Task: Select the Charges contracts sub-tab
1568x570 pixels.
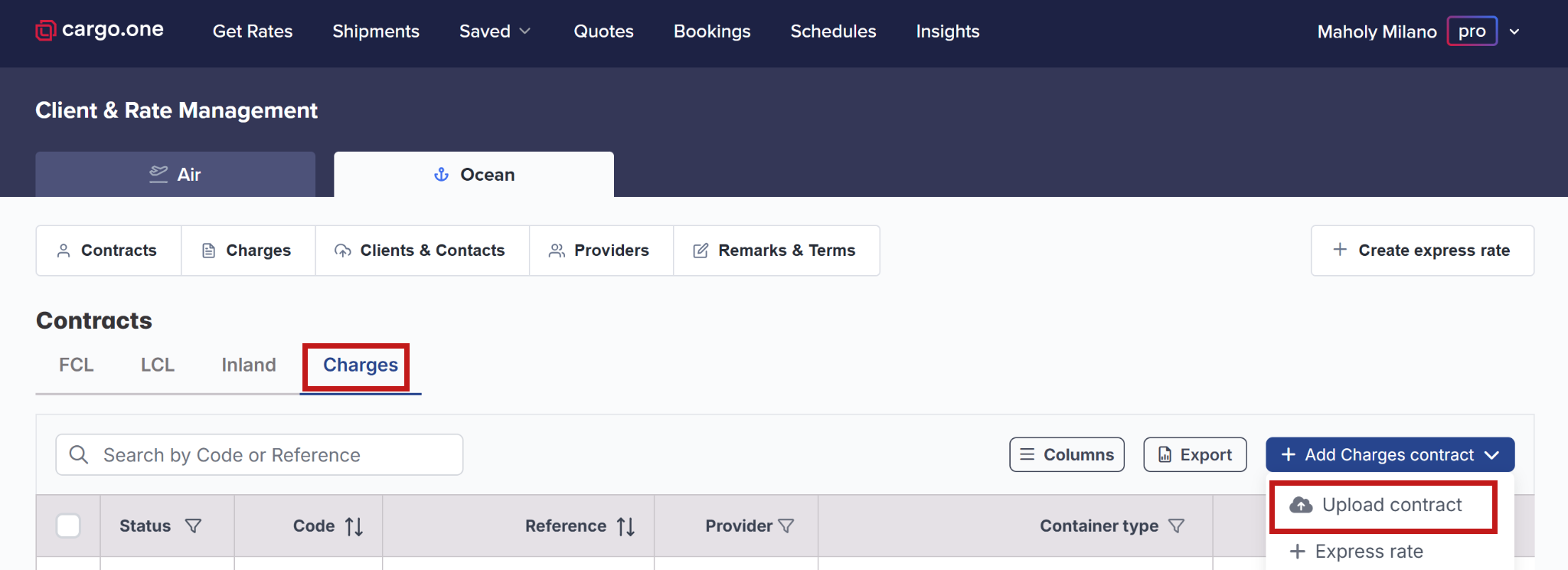Action: [x=360, y=365]
